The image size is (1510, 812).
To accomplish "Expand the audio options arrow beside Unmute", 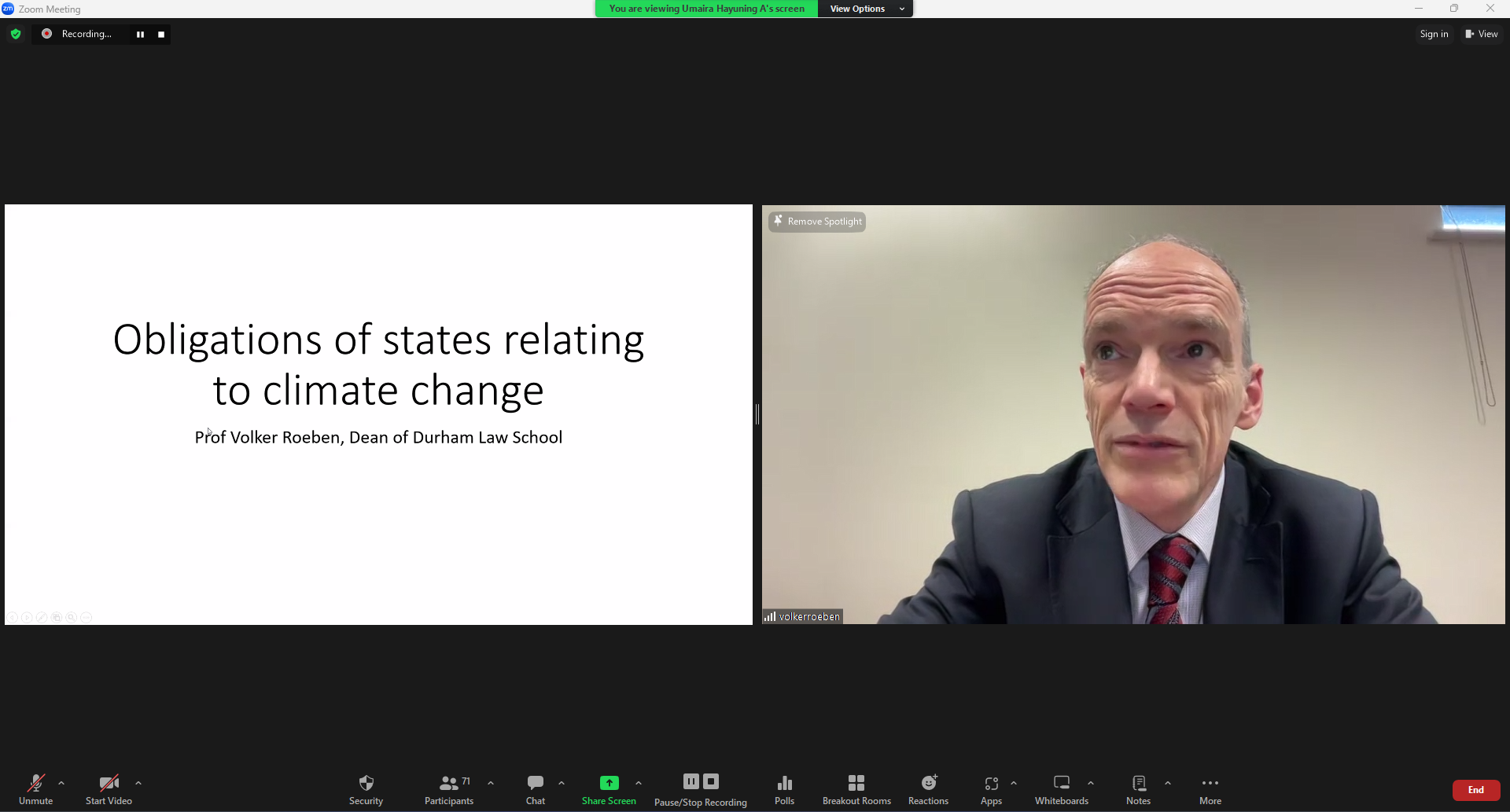I will click(x=61, y=783).
